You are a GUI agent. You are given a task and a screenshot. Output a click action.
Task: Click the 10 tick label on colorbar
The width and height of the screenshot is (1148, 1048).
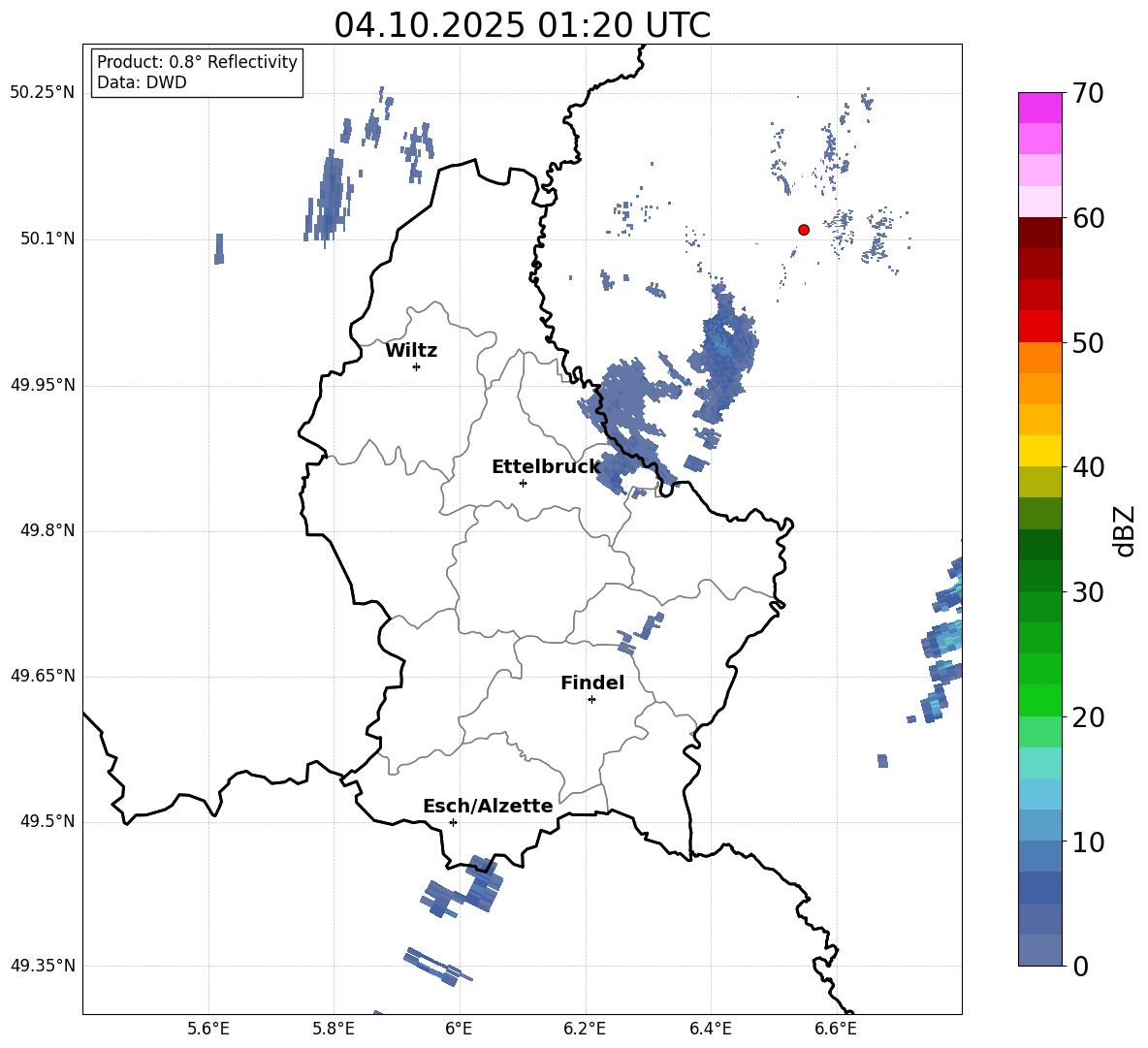[1089, 842]
